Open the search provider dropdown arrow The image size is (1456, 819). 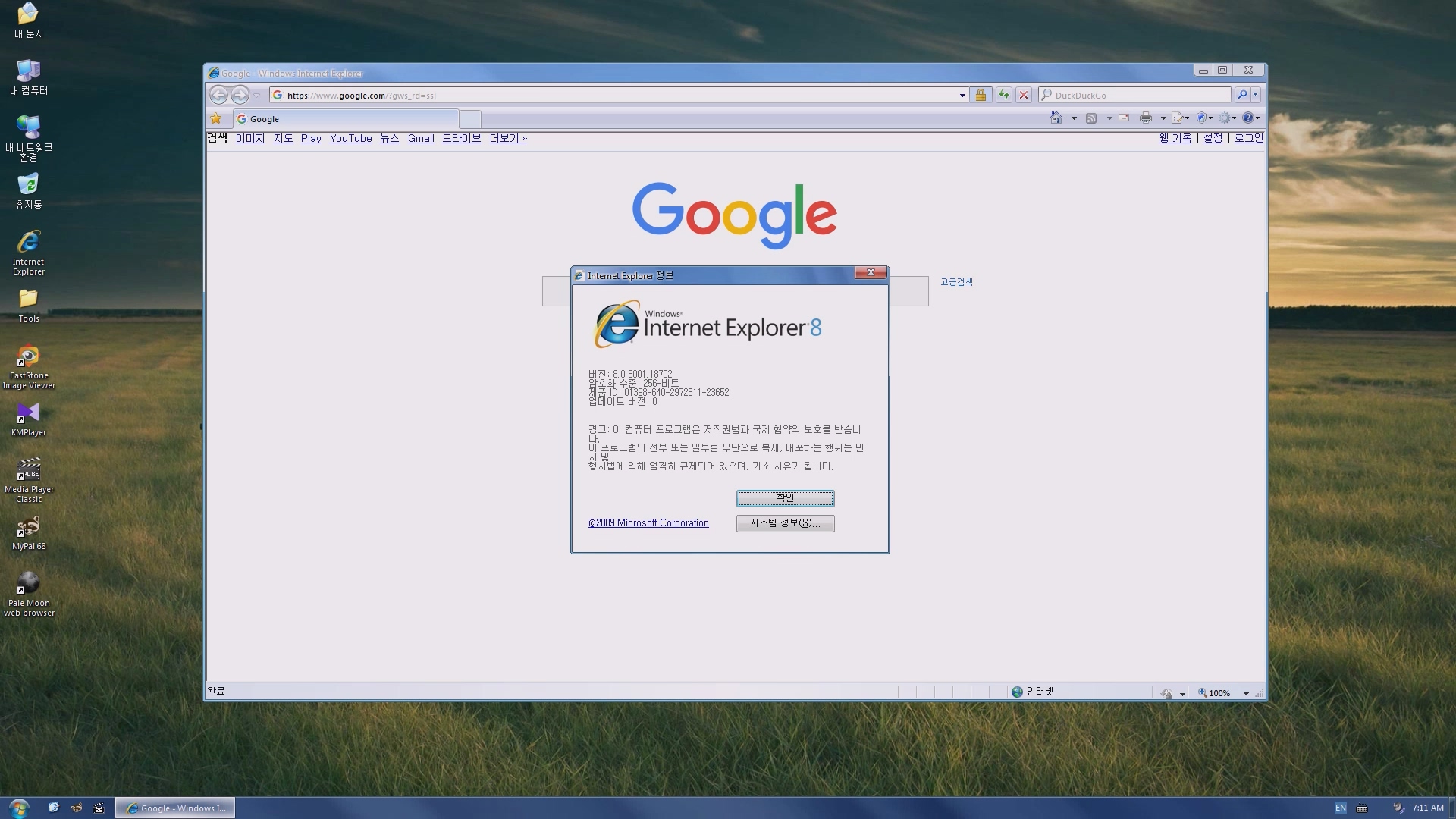click(1255, 95)
